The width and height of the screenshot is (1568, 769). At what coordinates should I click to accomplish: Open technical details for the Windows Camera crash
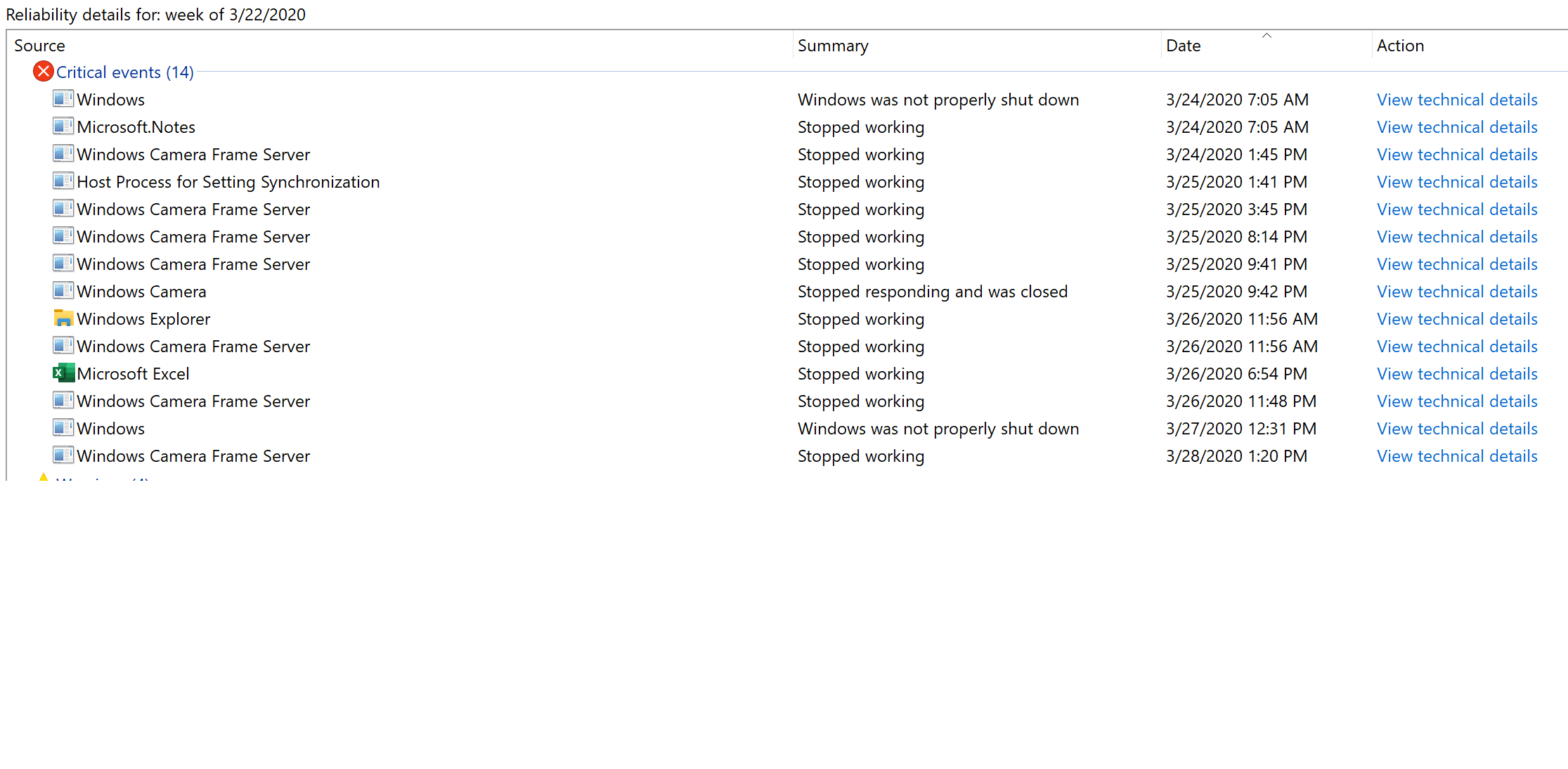click(1457, 292)
